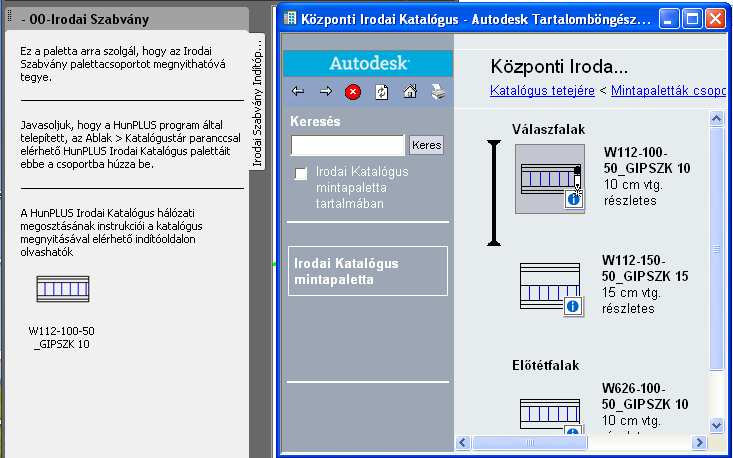
Task: Click Autodesk logo banner
Action: 368,64
